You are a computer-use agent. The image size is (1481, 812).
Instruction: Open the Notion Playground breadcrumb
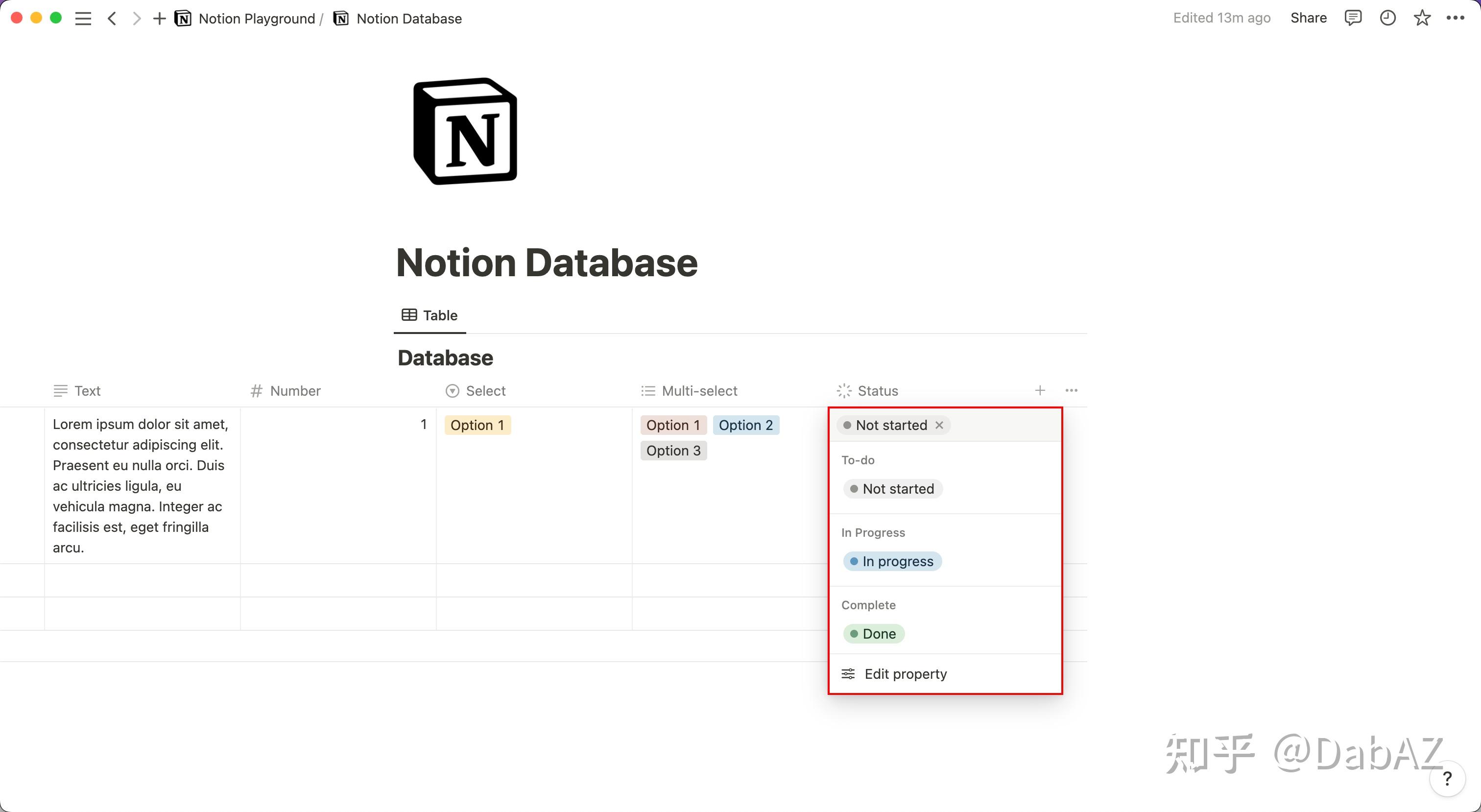pyautogui.click(x=257, y=18)
